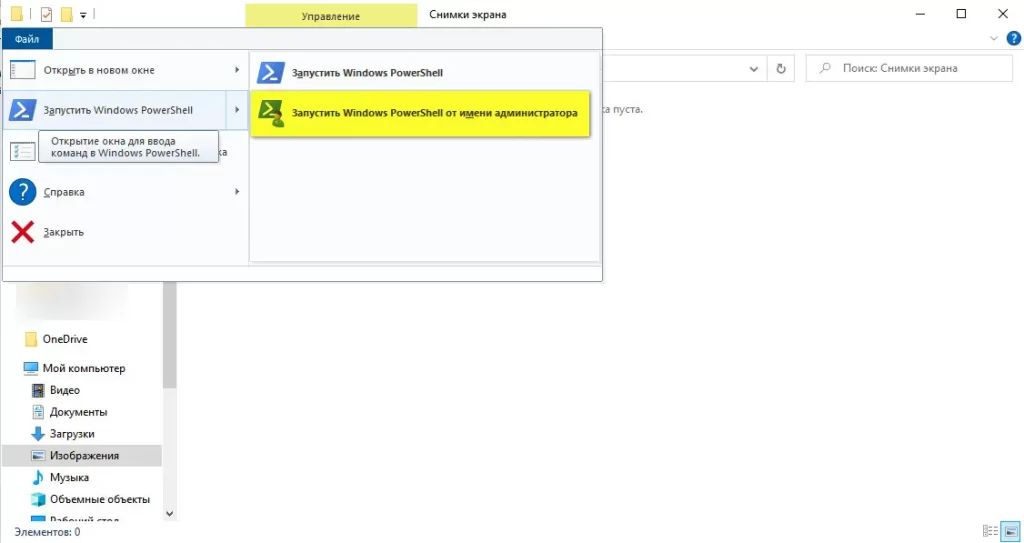Click the Мой компьютер monitor icon
The width and height of the screenshot is (1024, 543).
(31, 368)
